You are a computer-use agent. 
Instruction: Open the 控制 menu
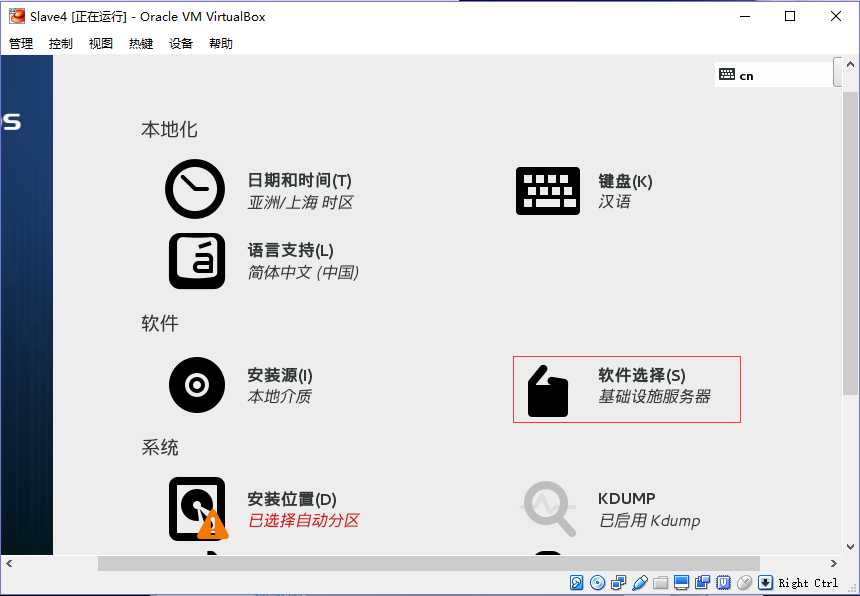[x=60, y=43]
